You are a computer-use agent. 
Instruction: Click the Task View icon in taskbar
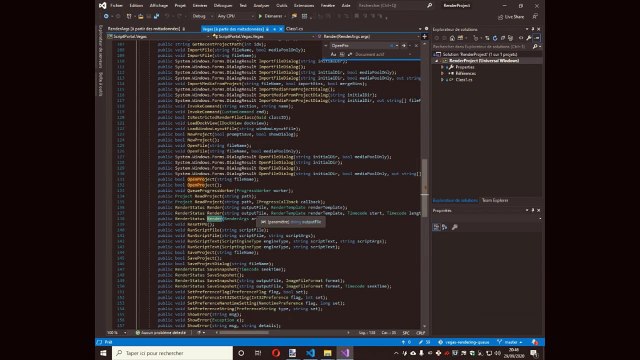pos(258,353)
